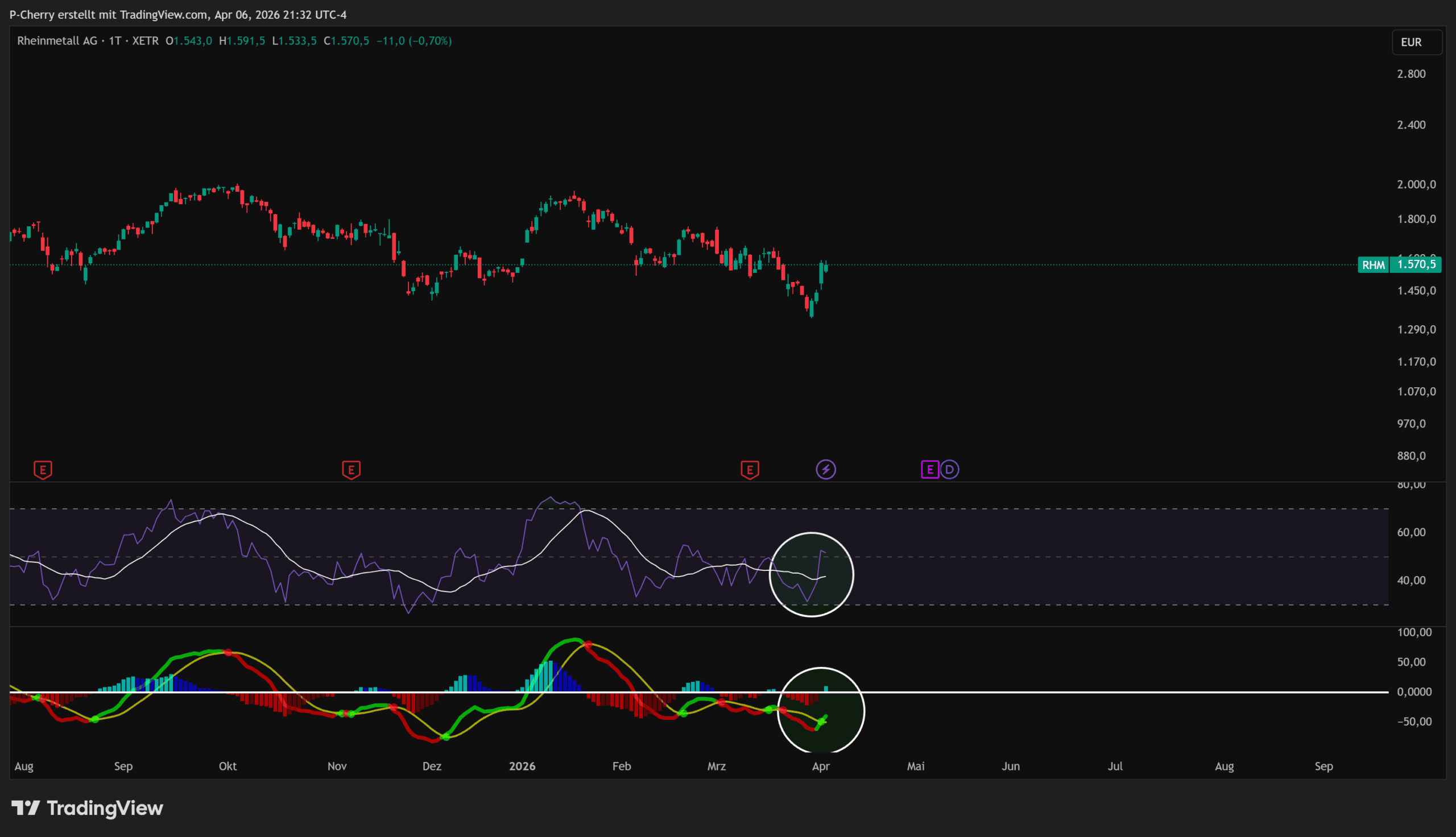The height and width of the screenshot is (837, 1456).
Task: Click the P-Cherry erstellt mit TradingView.com header
Action: coord(177,14)
